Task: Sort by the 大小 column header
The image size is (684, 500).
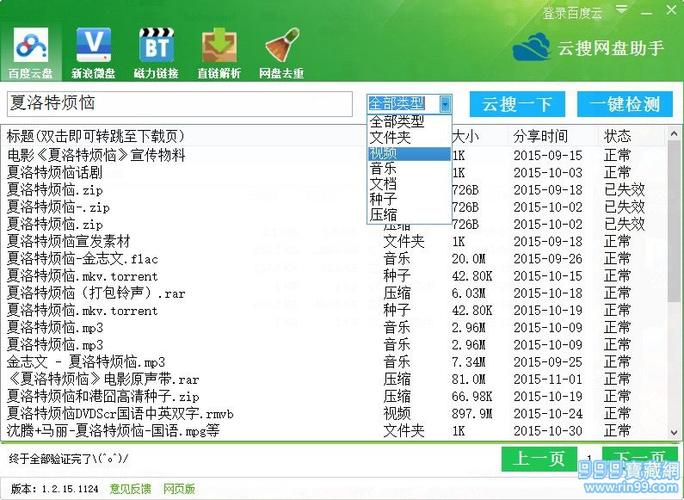Action: coord(465,137)
